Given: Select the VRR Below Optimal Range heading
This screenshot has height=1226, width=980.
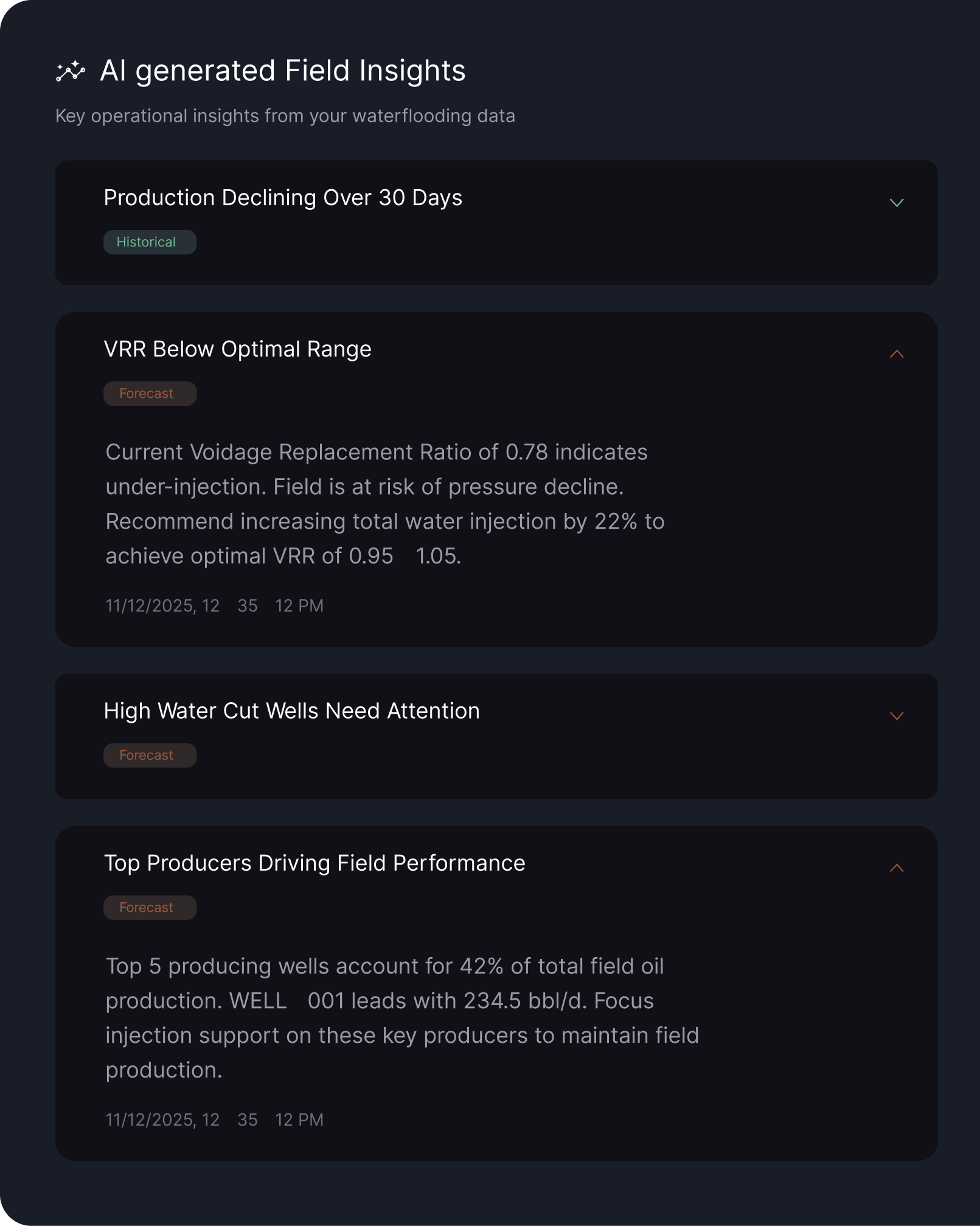Looking at the screenshot, I should [237, 349].
